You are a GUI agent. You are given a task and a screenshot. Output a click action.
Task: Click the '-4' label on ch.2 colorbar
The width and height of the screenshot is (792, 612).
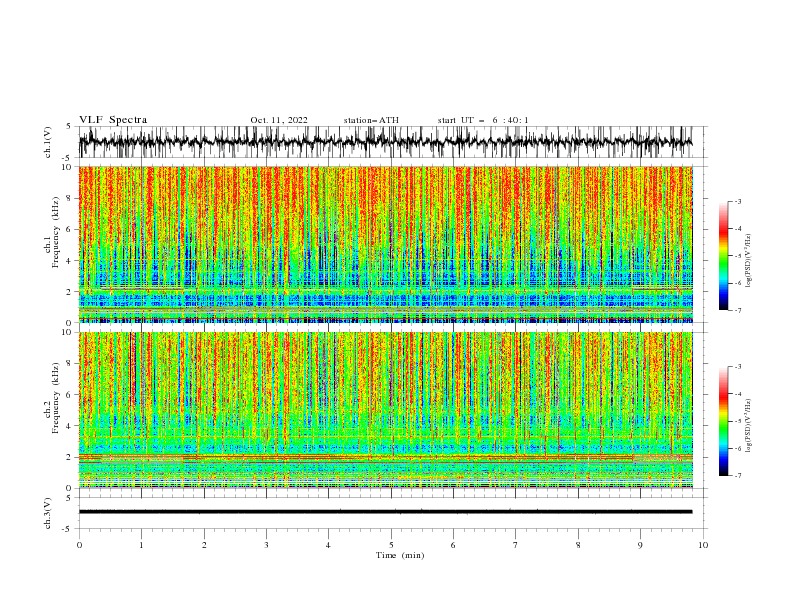click(738, 394)
